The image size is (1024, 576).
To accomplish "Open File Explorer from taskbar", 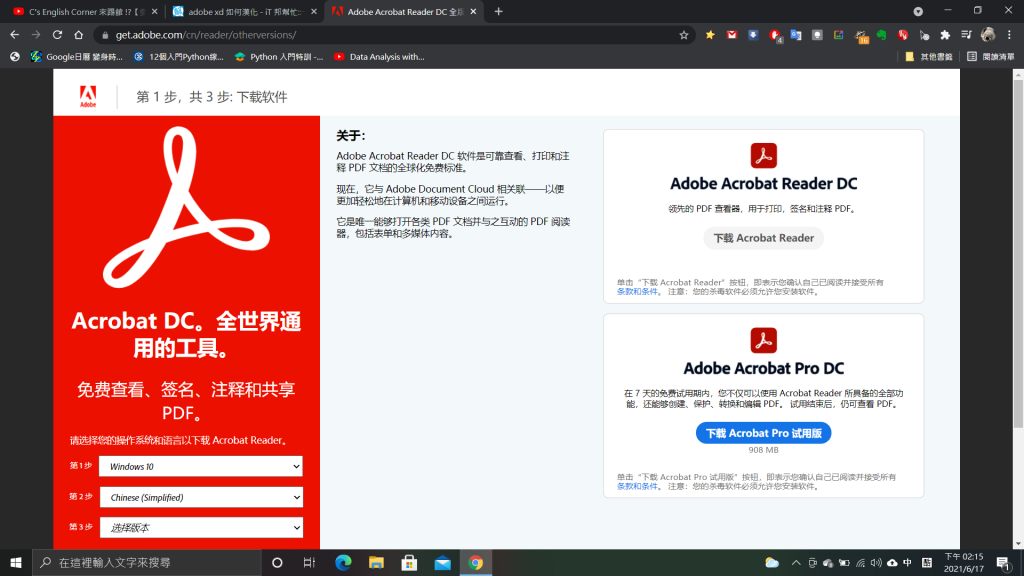I will tap(376, 562).
